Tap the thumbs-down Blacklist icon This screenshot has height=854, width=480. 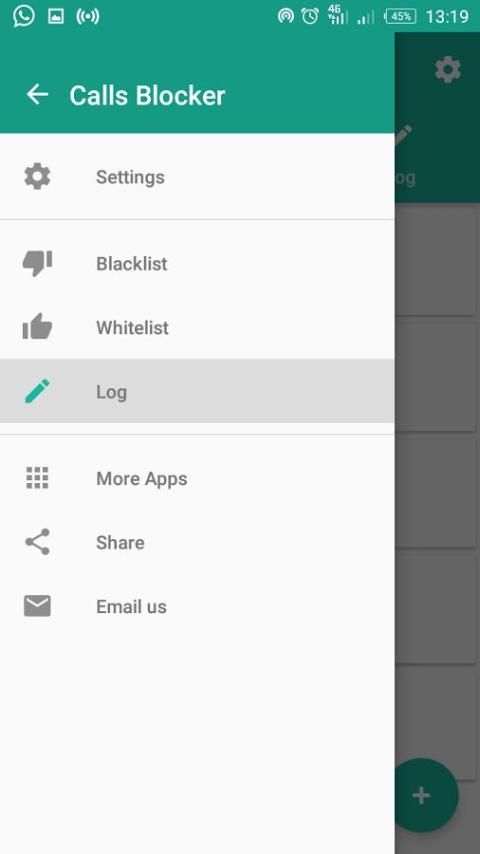37,264
